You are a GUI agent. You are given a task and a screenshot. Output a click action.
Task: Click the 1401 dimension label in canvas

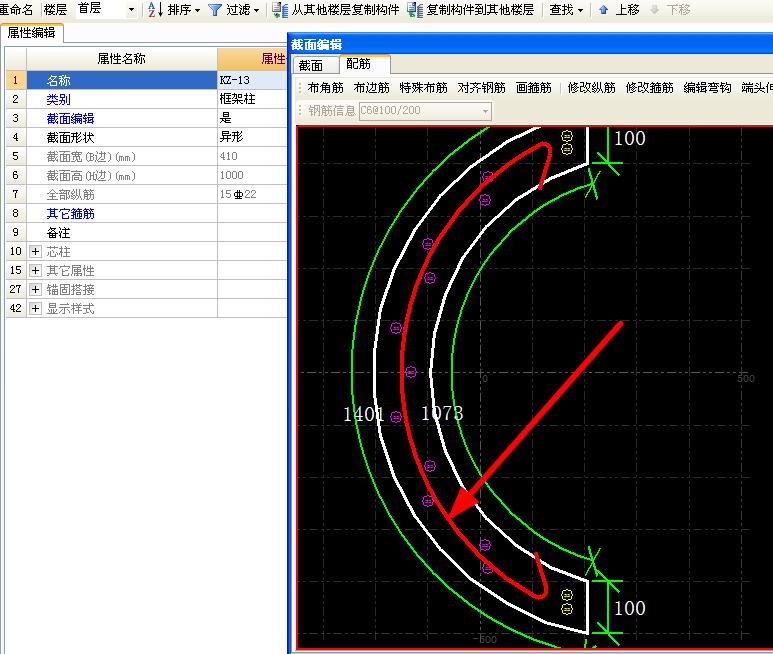pos(363,414)
